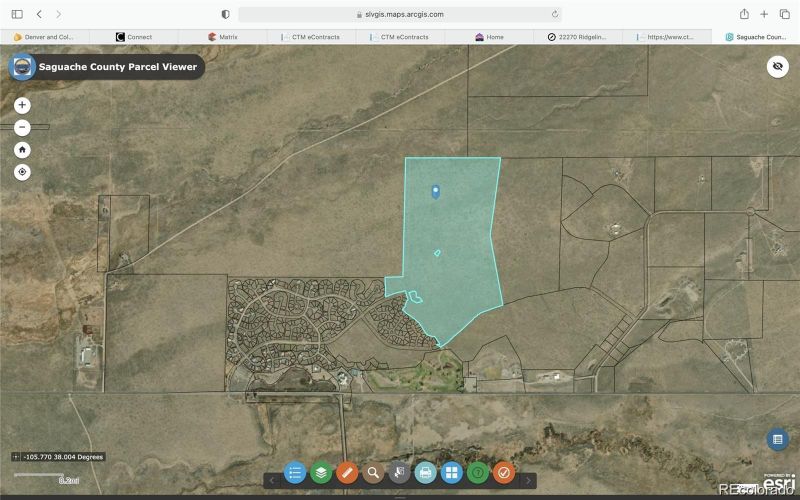Image resolution: width=800 pixels, height=500 pixels.
Task: Find my location on the map
Action: click(22, 172)
